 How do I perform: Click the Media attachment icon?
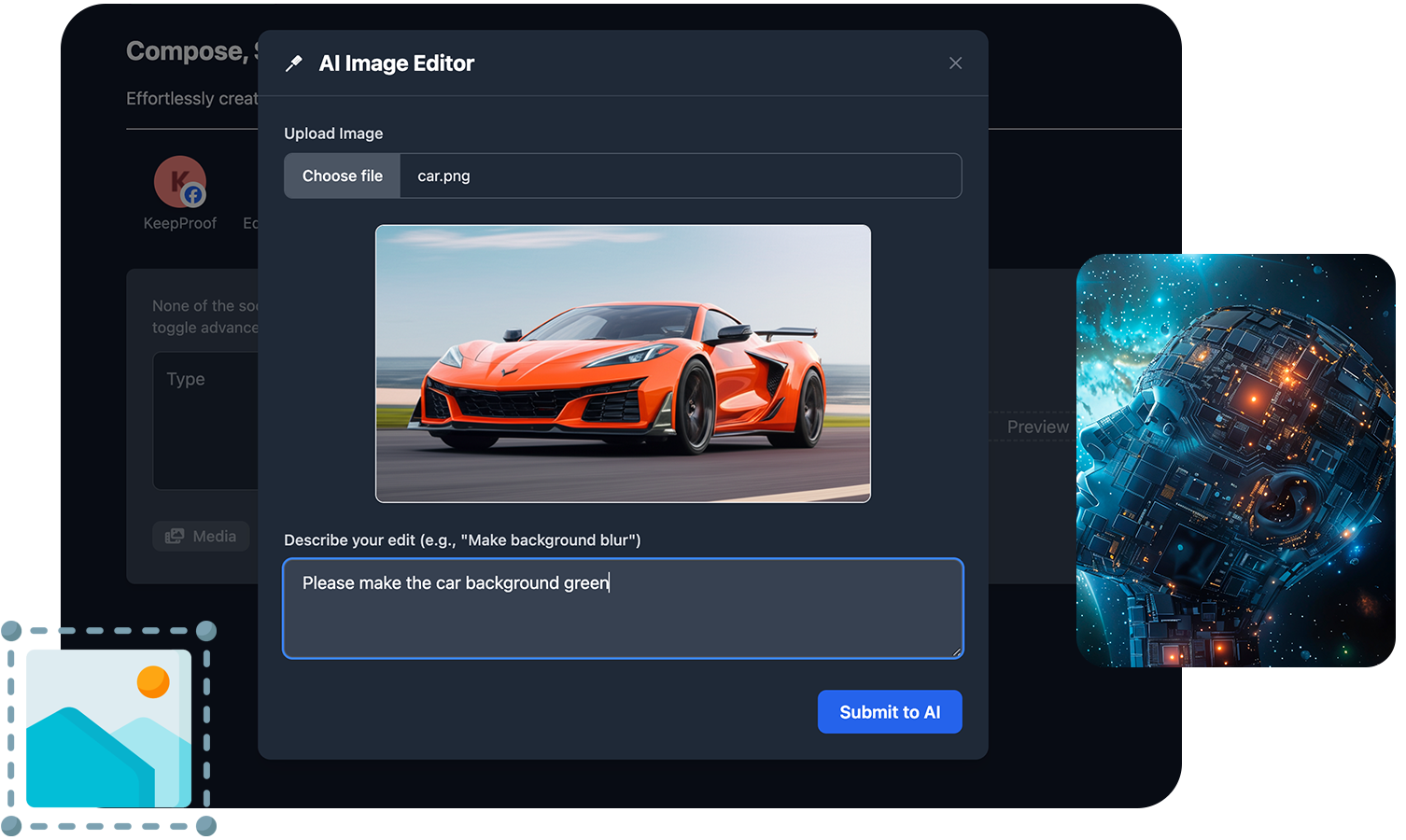(x=176, y=535)
